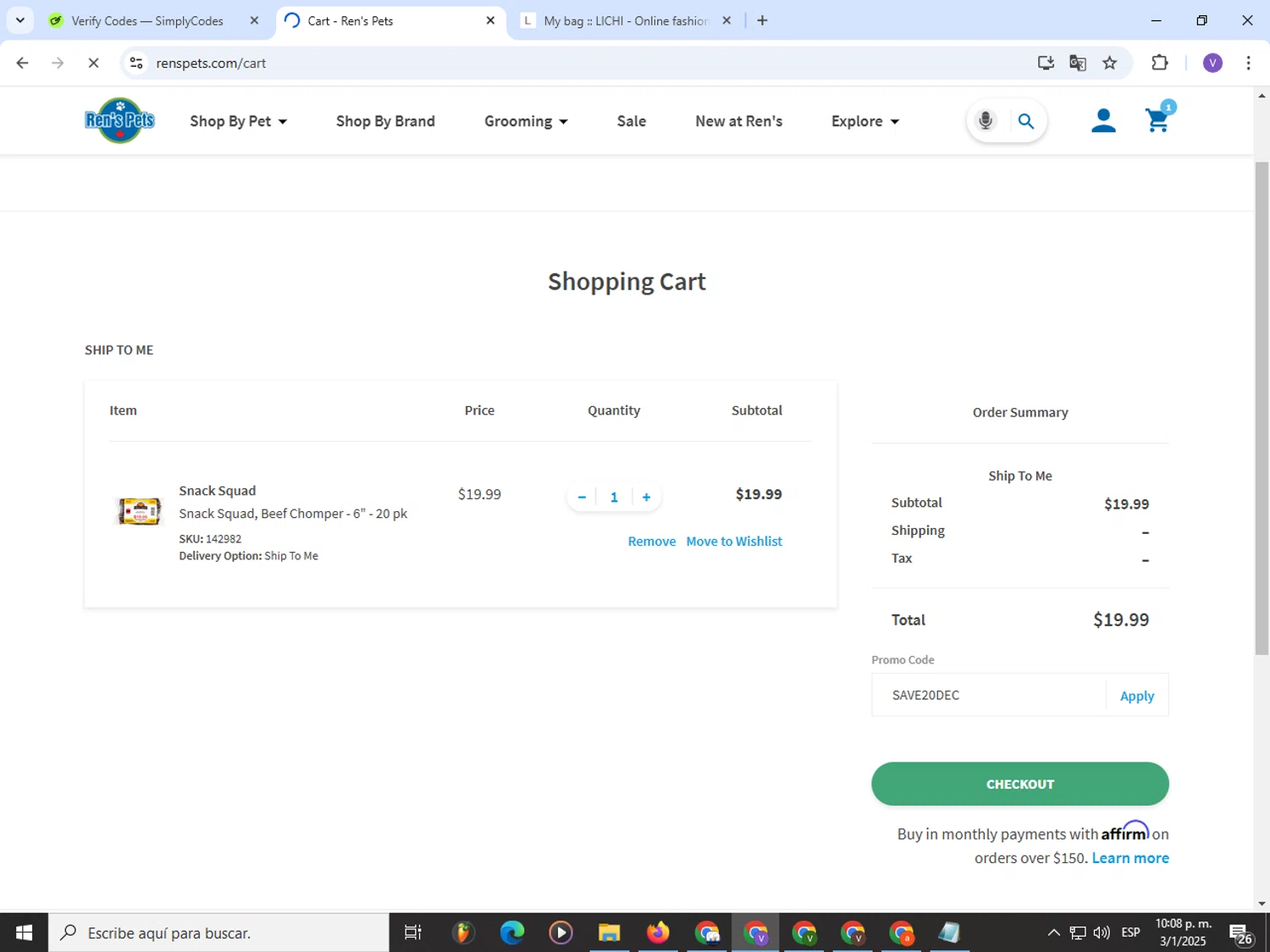The image size is (1270, 952).
Task: Click the search magnifier icon
Action: (1026, 121)
